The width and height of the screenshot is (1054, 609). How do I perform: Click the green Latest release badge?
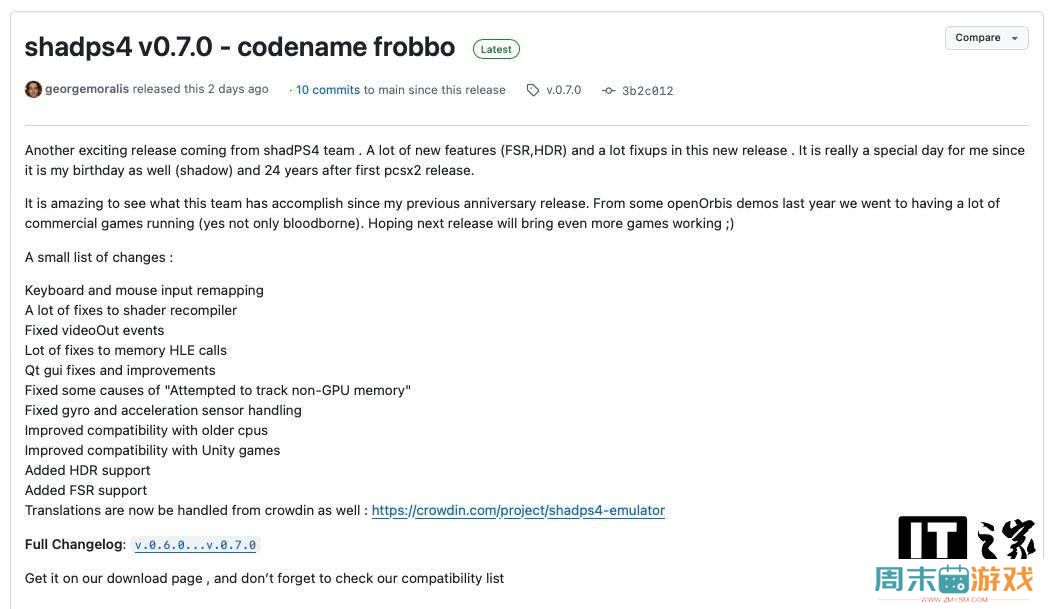tap(496, 49)
